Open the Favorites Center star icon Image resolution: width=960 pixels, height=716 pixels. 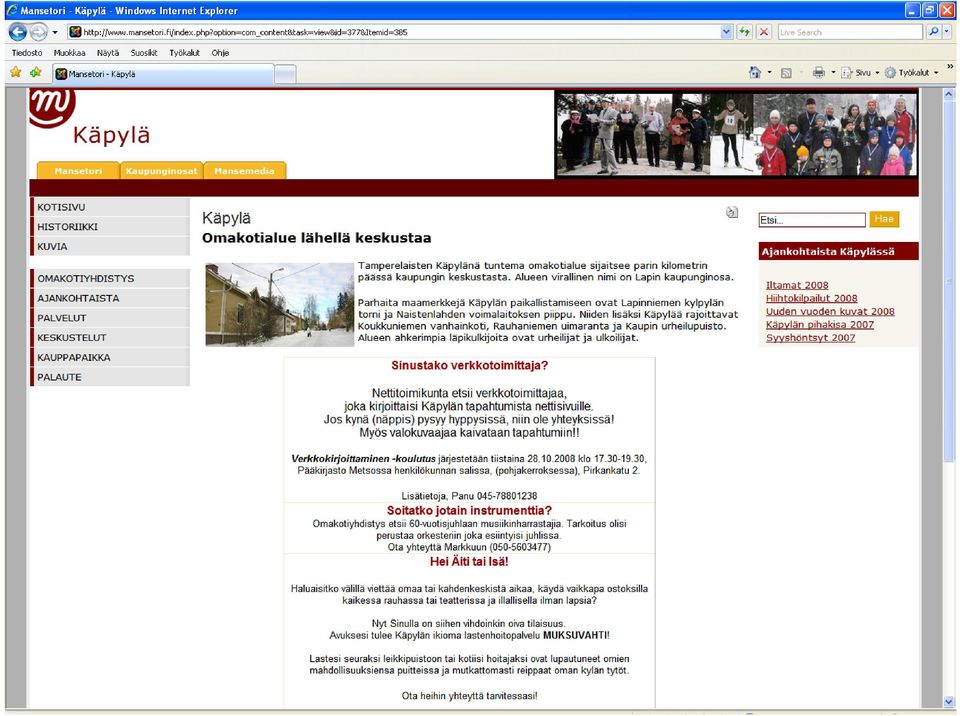point(16,73)
